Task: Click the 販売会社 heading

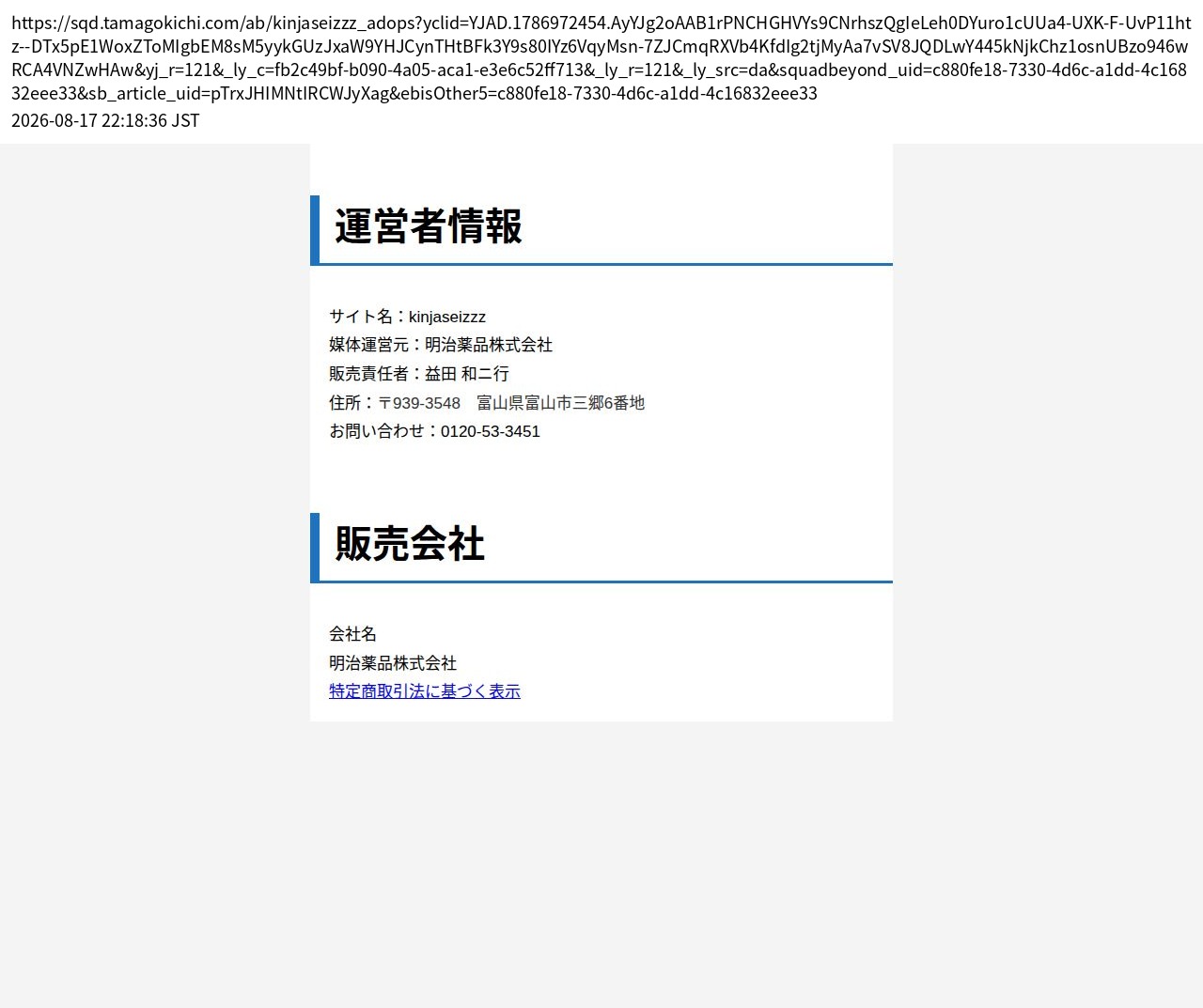Action: click(410, 544)
